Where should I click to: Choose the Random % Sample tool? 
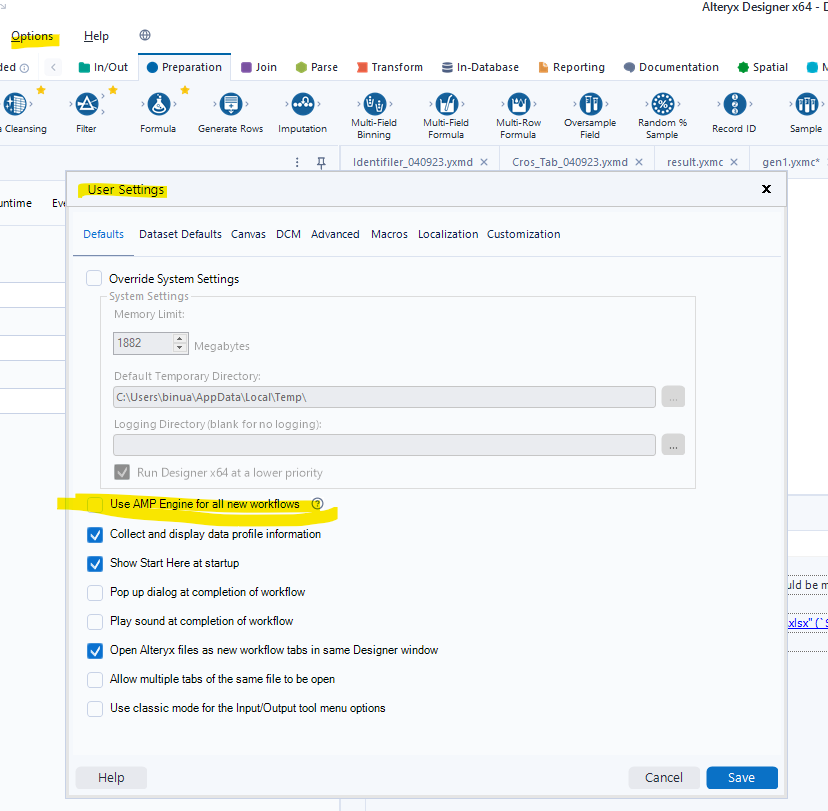point(661,103)
